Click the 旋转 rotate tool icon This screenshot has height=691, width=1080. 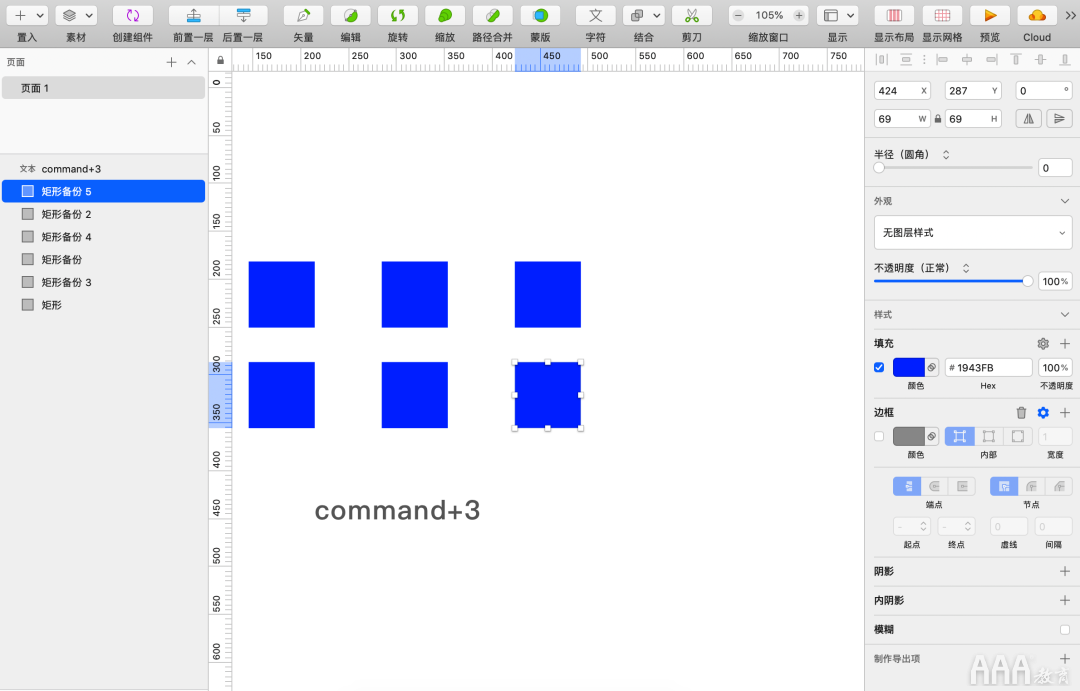tap(398, 15)
